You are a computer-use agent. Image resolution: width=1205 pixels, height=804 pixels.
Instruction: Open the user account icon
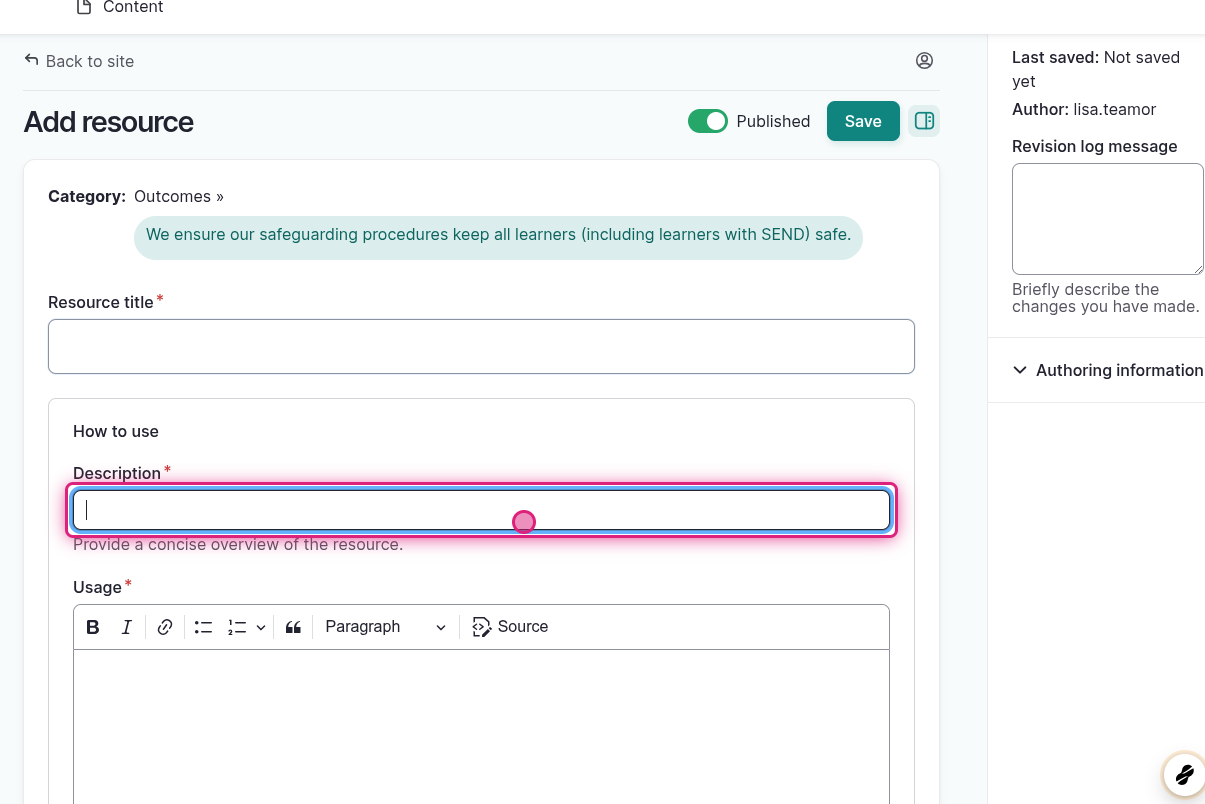coord(924,61)
